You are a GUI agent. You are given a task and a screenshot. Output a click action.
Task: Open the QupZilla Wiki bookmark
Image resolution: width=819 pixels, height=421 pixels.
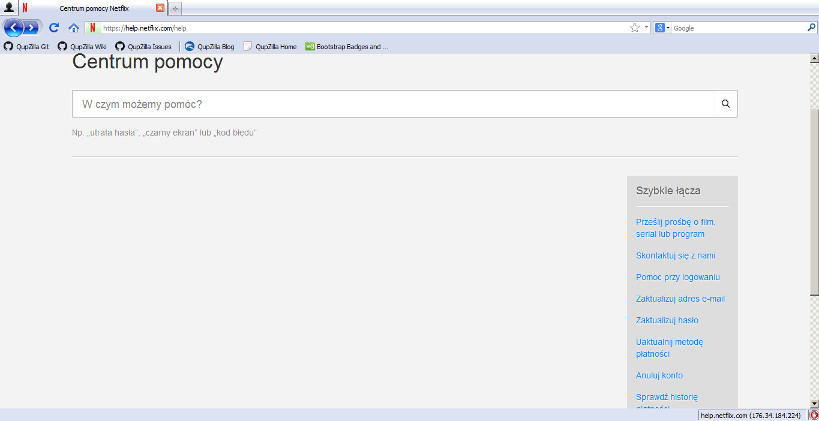82,46
